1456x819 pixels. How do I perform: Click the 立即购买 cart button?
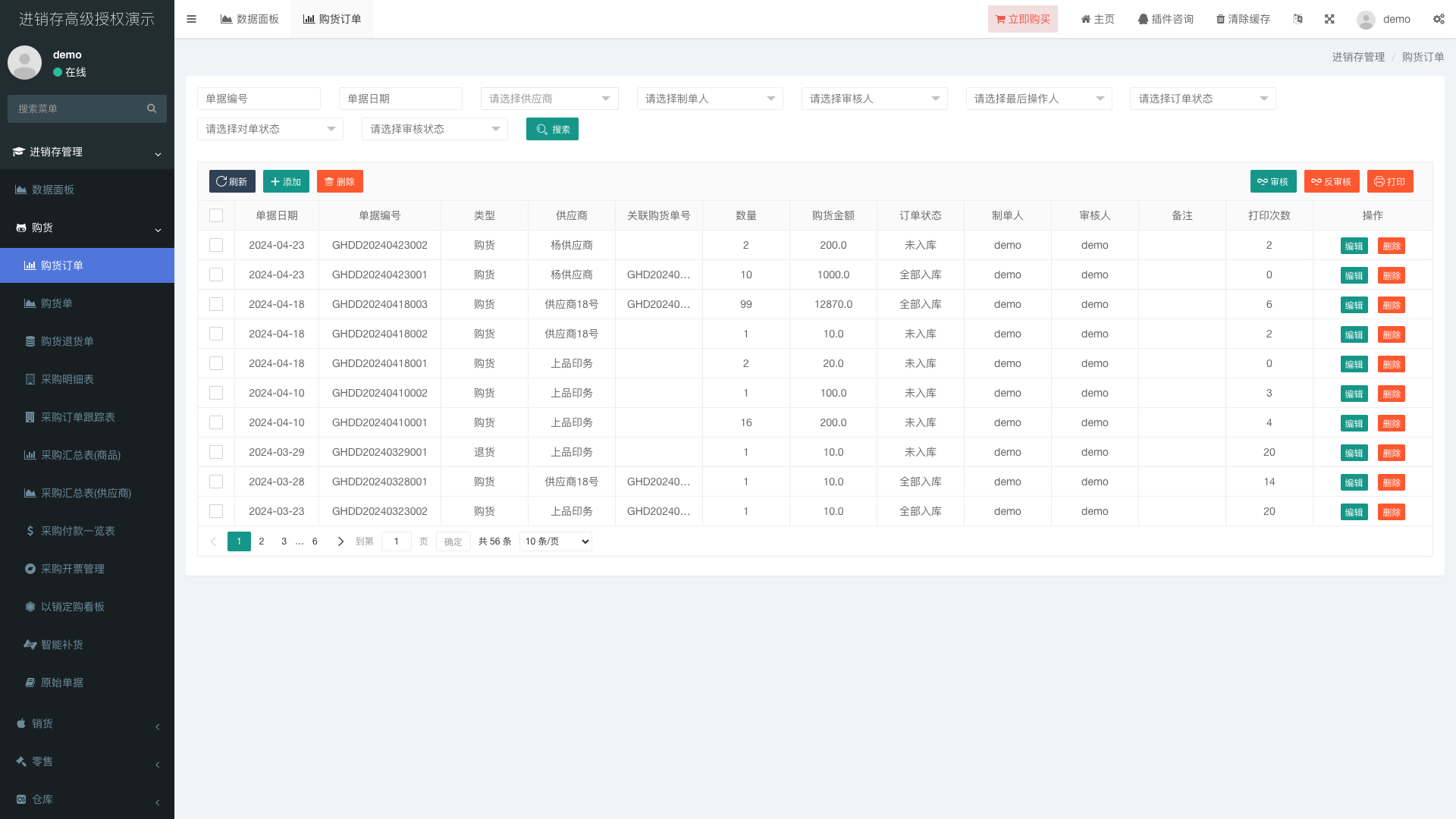tap(1022, 19)
